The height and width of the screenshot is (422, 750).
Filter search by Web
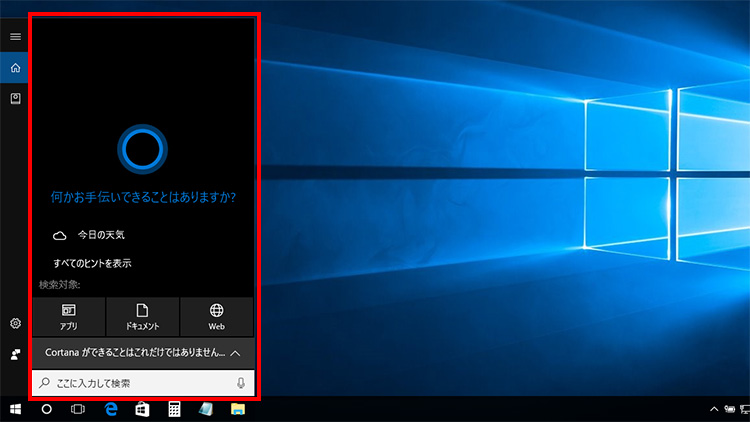click(217, 317)
